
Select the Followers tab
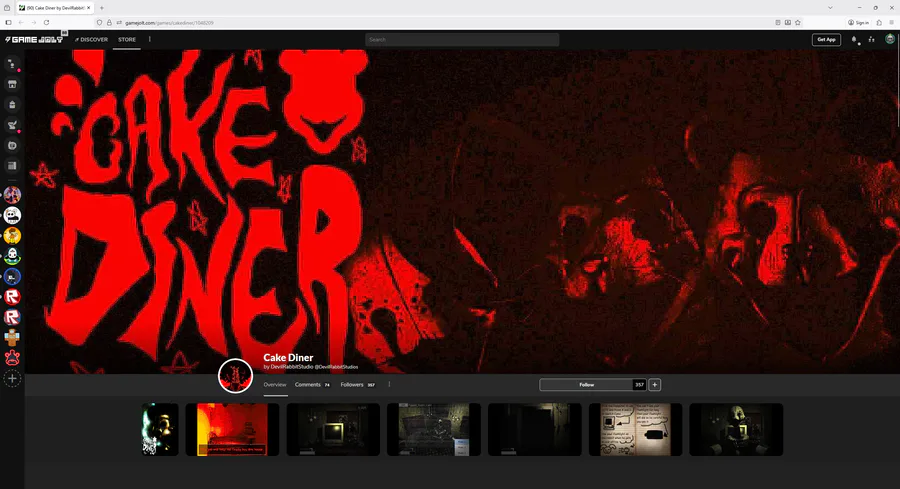[x=358, y=385]
